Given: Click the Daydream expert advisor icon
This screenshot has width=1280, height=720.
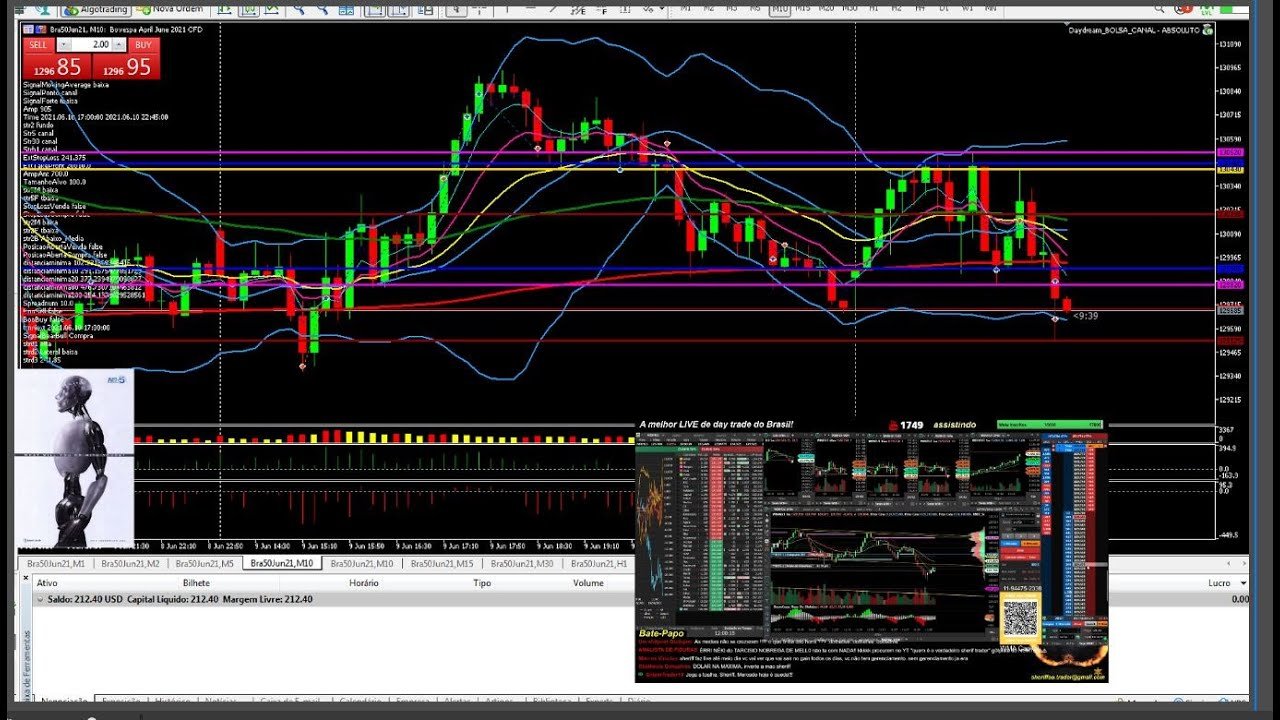Looking at the screenshot, I should point(1206,30).
